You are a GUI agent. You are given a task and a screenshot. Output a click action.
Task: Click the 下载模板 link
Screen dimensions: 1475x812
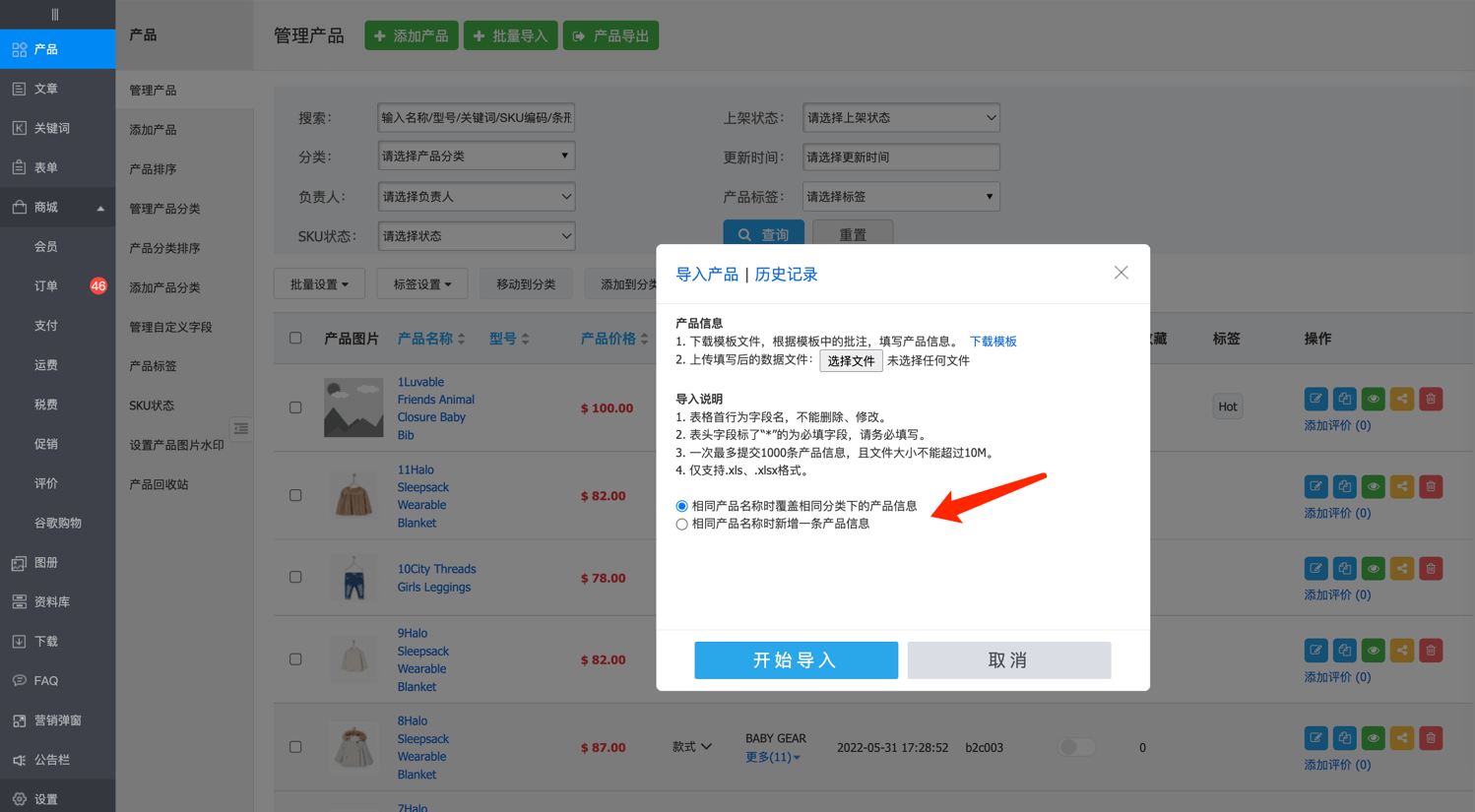(993, 342)
